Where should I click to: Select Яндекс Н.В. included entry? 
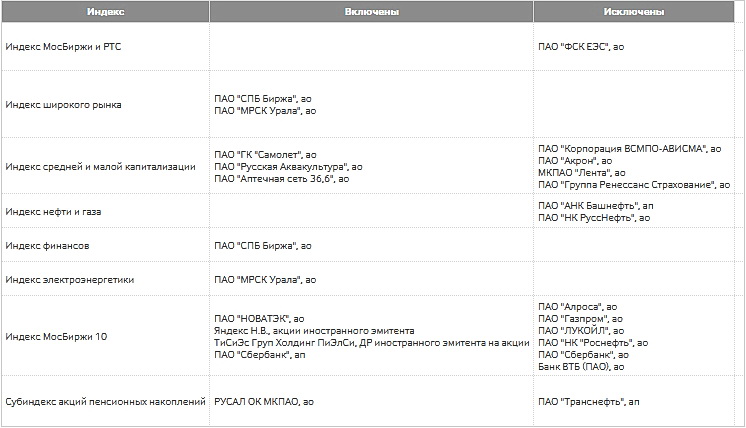pyautogui.click(x=314, y=331)
